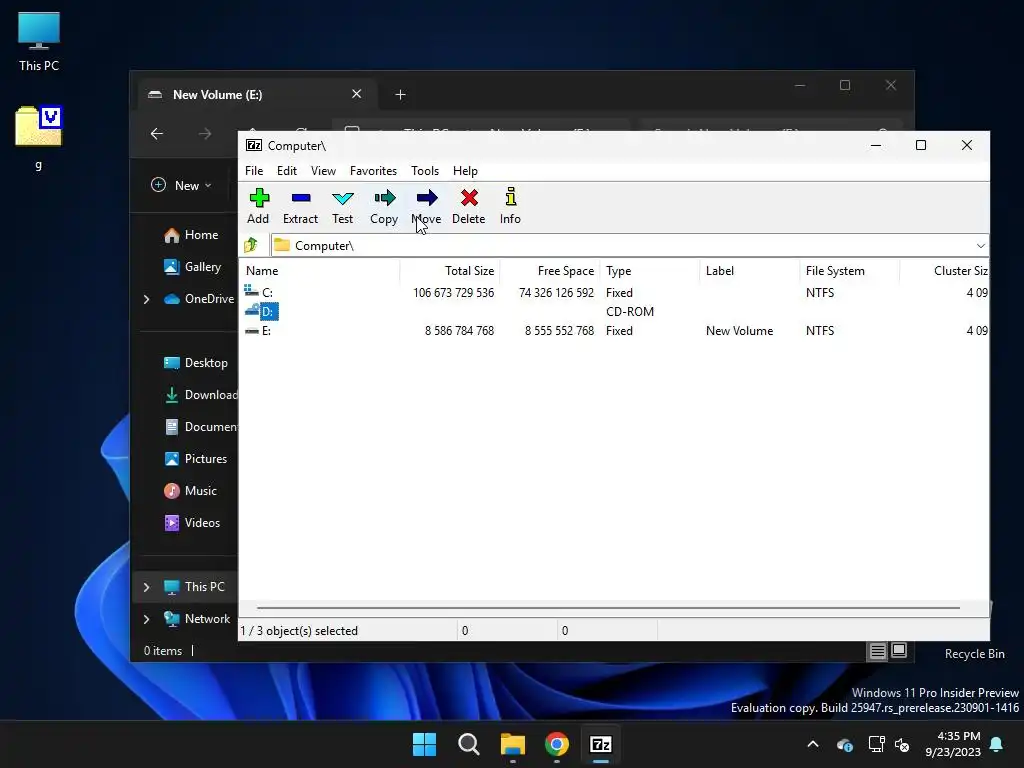
Task: Open Documents in Explorer sidebar
Action: tap(200, 426)
